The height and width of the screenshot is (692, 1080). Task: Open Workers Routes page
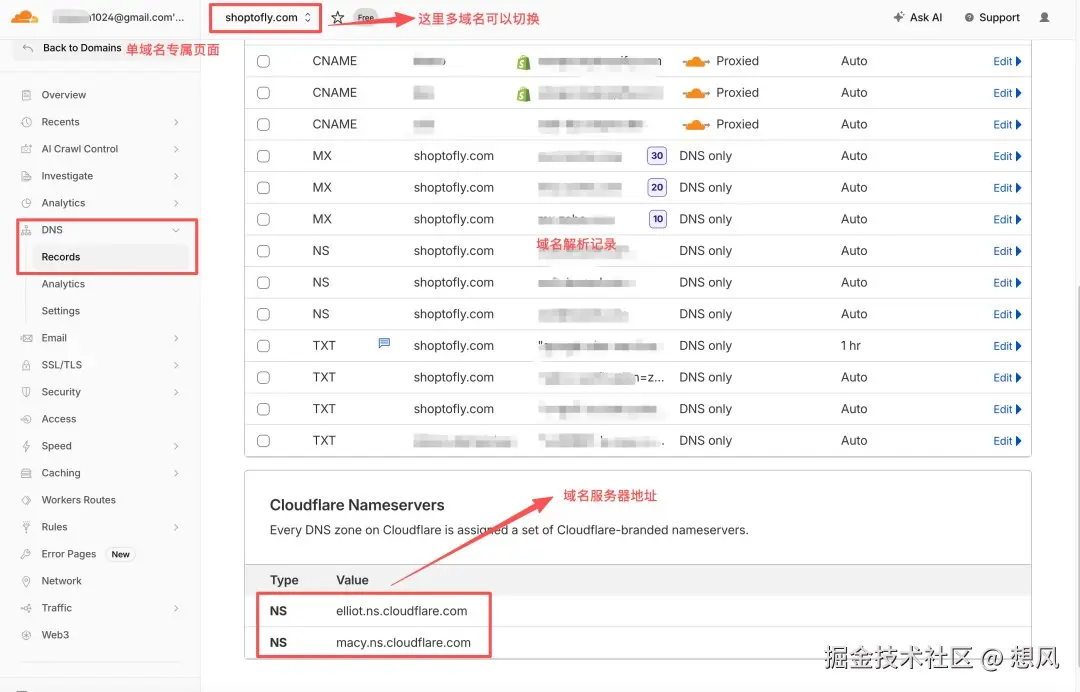click(x=79, y=500)
